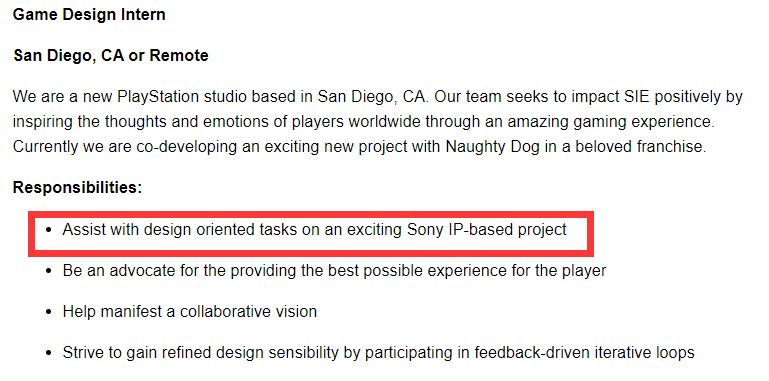Screen dimensions: 769x381
Task: Select the "San Diego, CA or Remote" location line
Action: [111, 55]
